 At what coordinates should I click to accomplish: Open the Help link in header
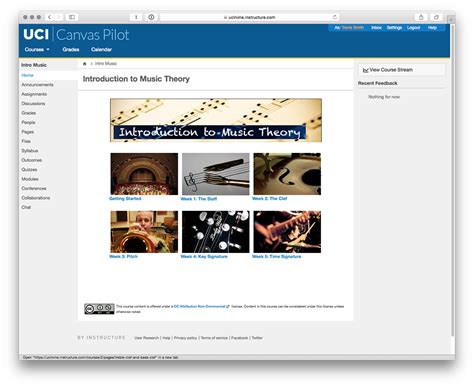[x=432, y=28]
